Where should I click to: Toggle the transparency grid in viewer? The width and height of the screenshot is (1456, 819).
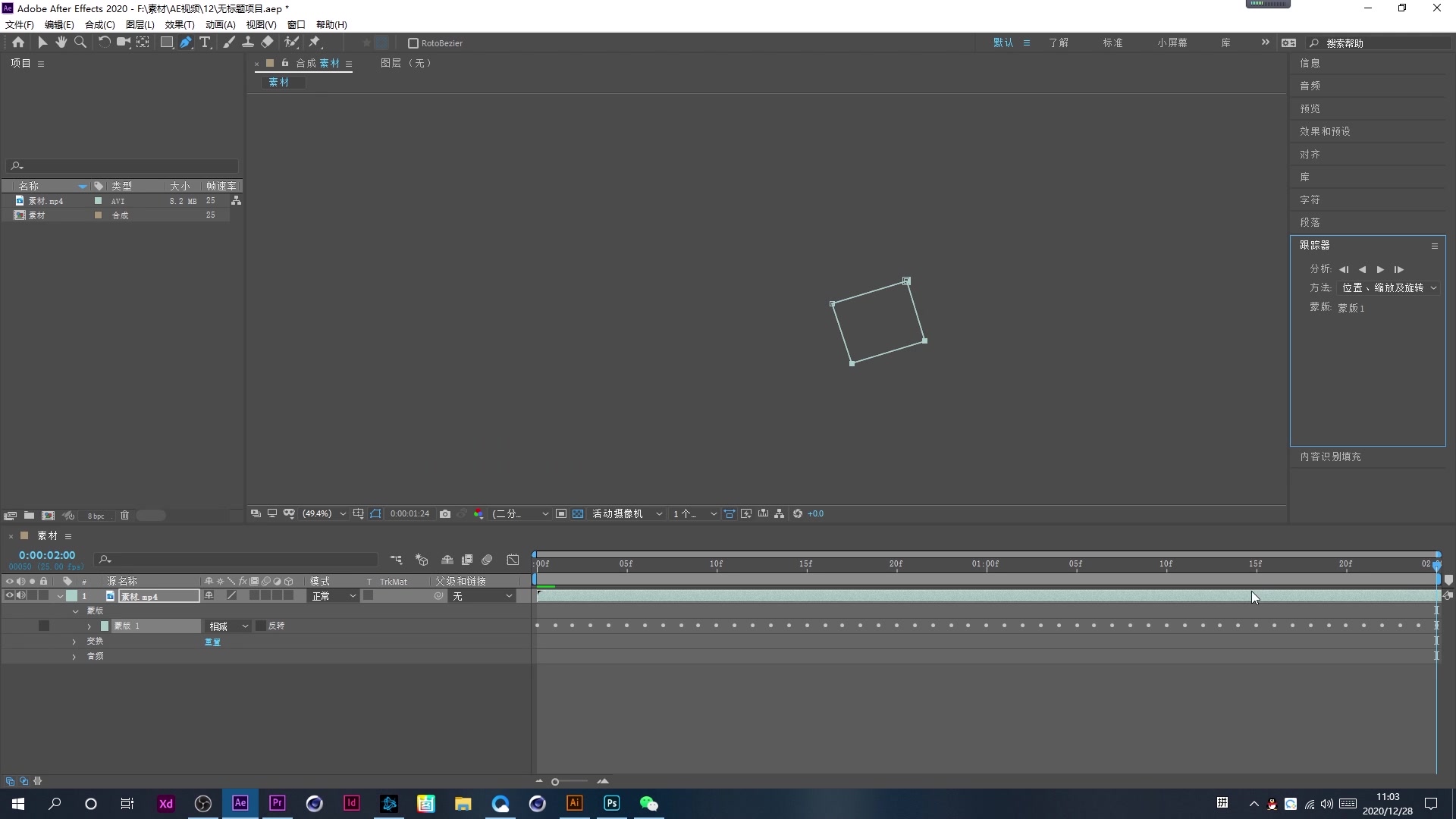click(x=578, y=513)
